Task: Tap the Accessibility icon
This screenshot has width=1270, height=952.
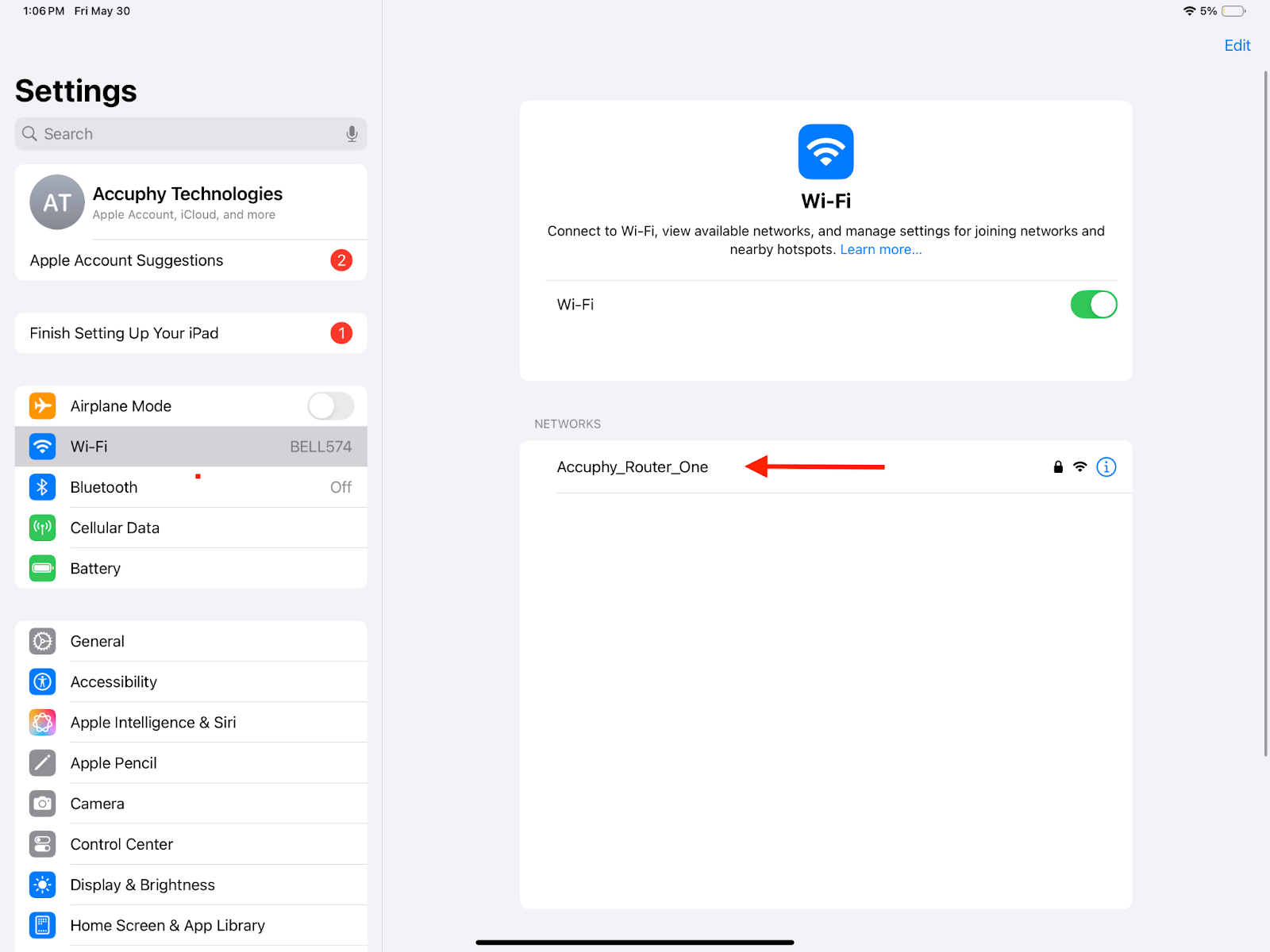Action: tap(43, 681)
